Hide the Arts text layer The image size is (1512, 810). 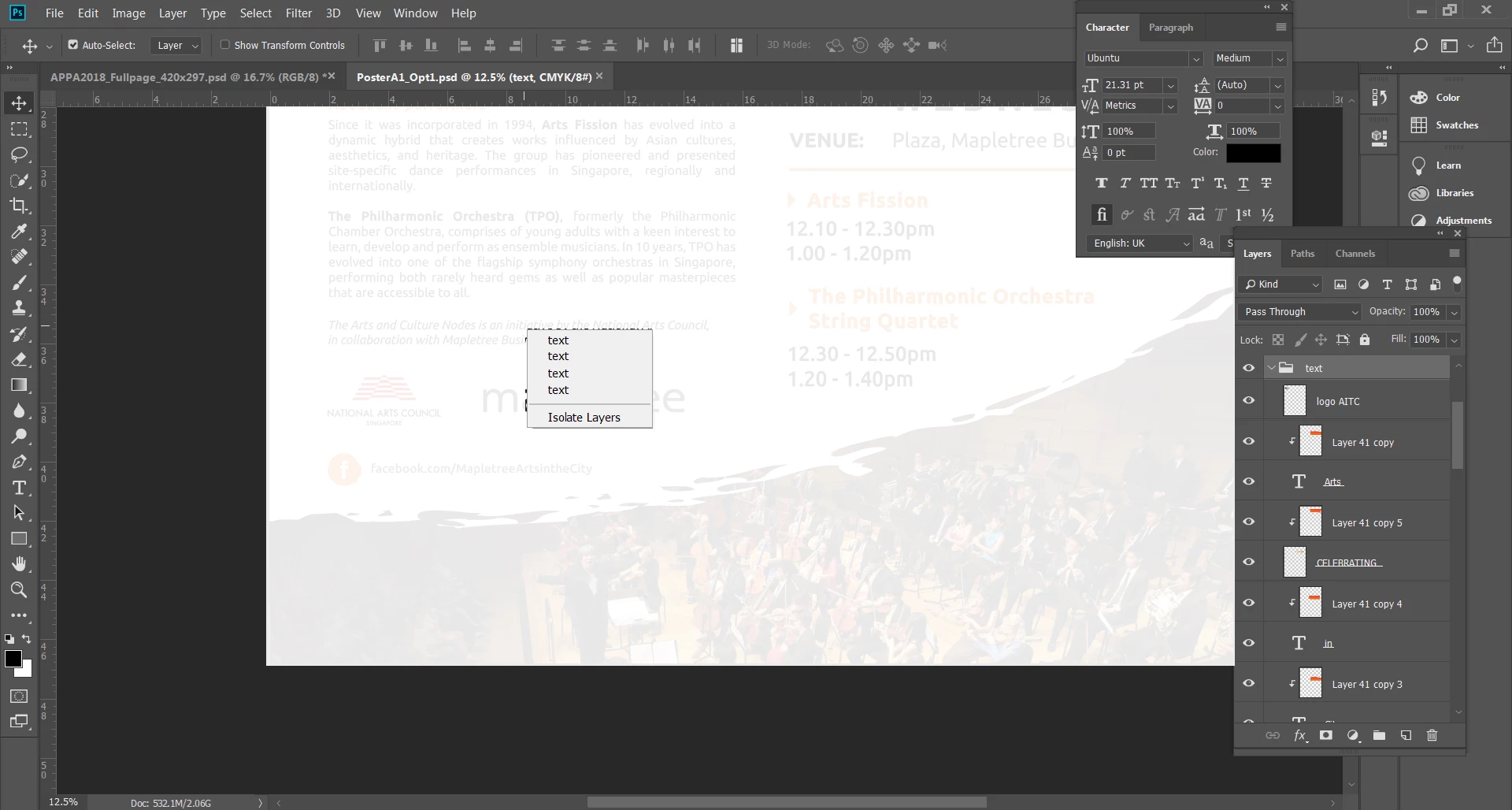point(1249,481)
